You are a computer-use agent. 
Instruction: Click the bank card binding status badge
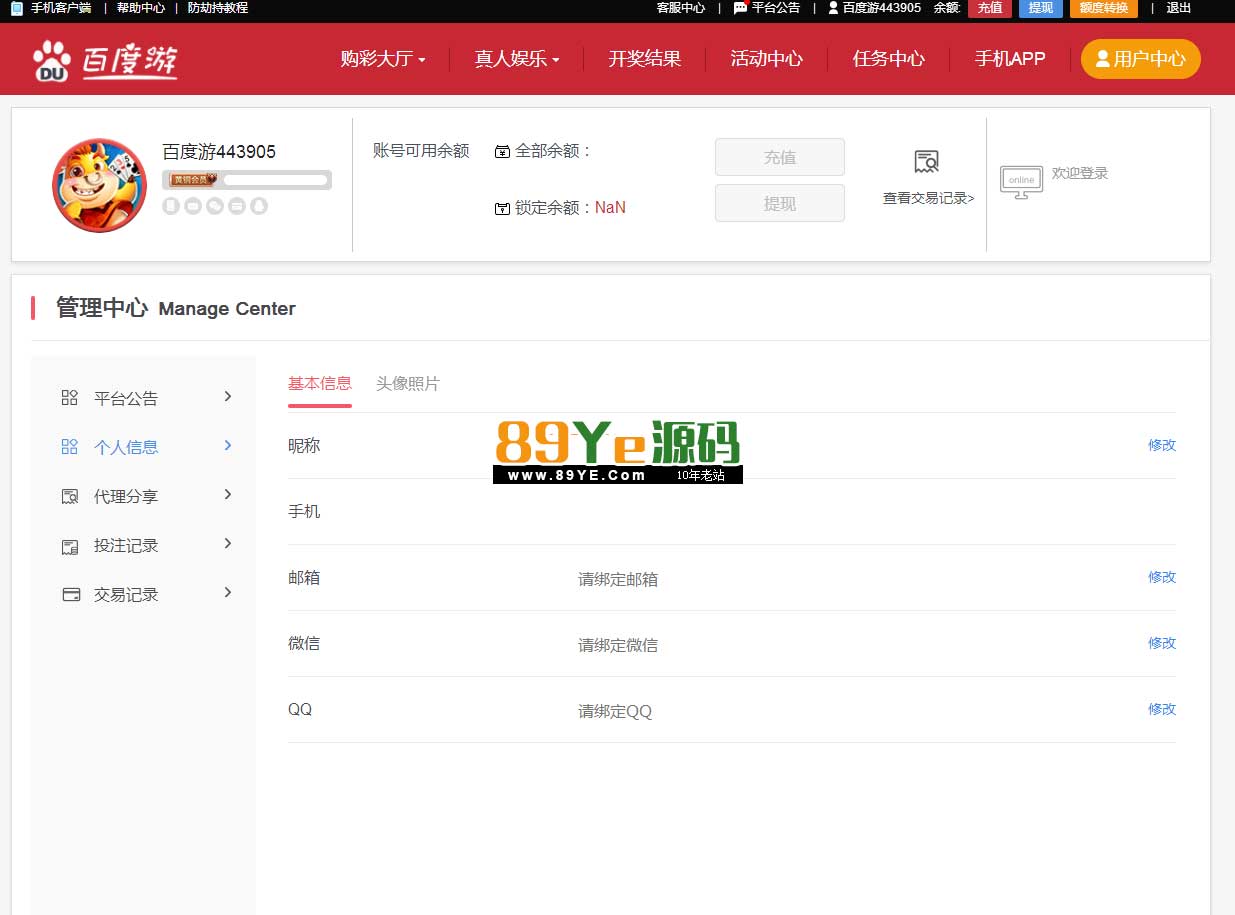click(237, 206)
